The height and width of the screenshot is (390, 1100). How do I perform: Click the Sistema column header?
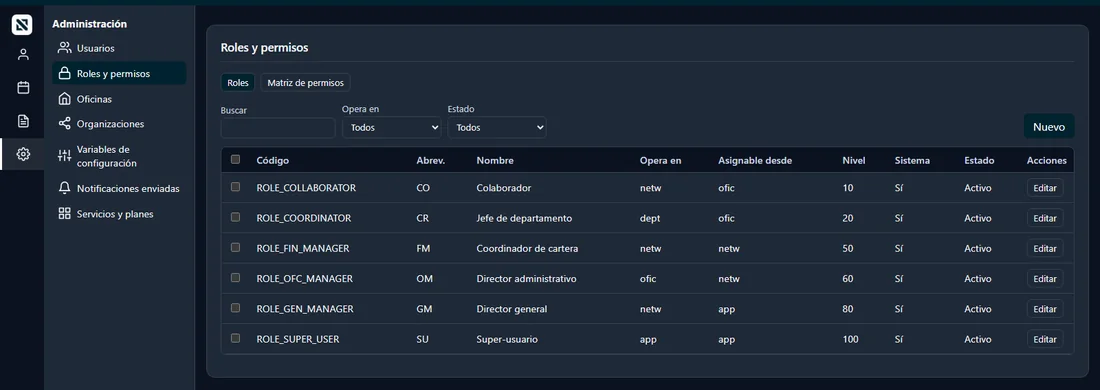coord(912,161)
